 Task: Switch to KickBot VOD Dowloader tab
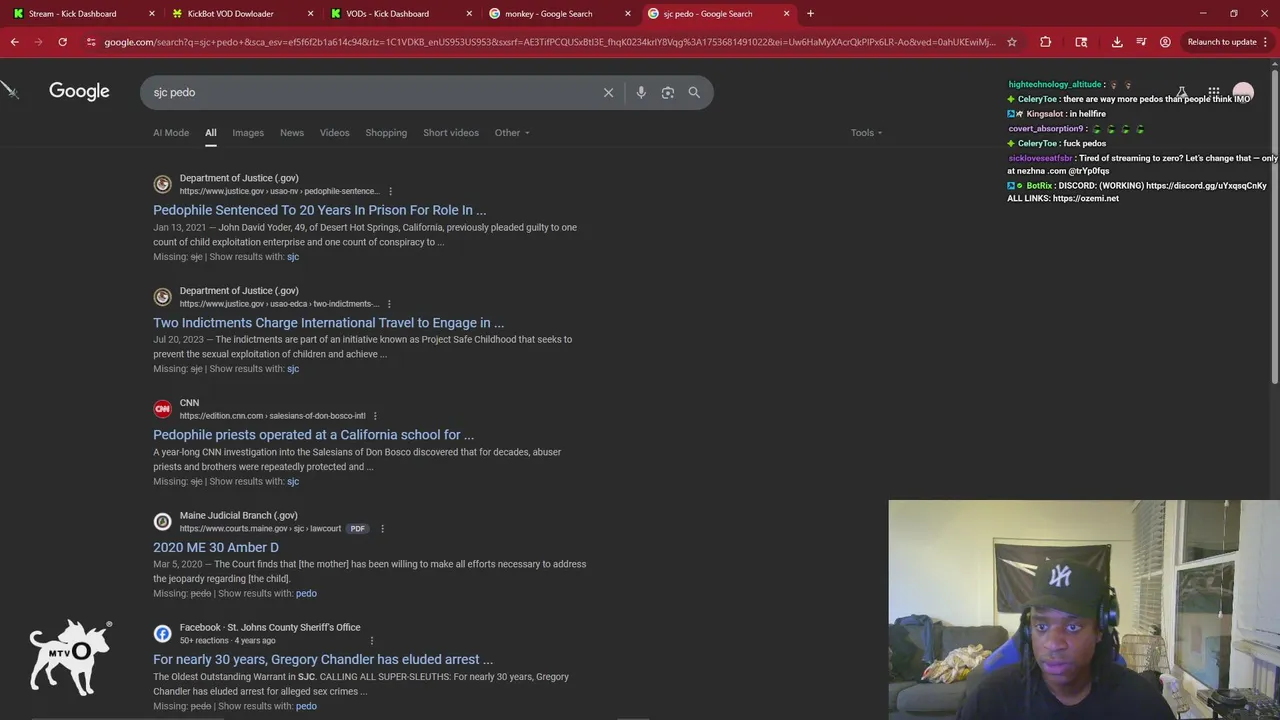230,14
